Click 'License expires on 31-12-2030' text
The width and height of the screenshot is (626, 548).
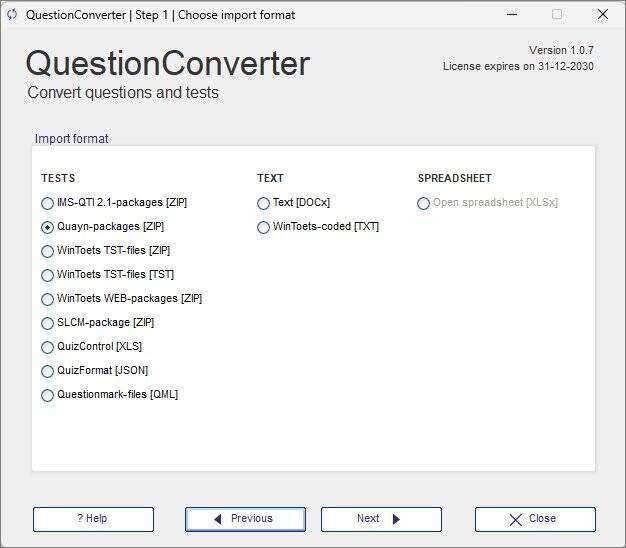518,66
